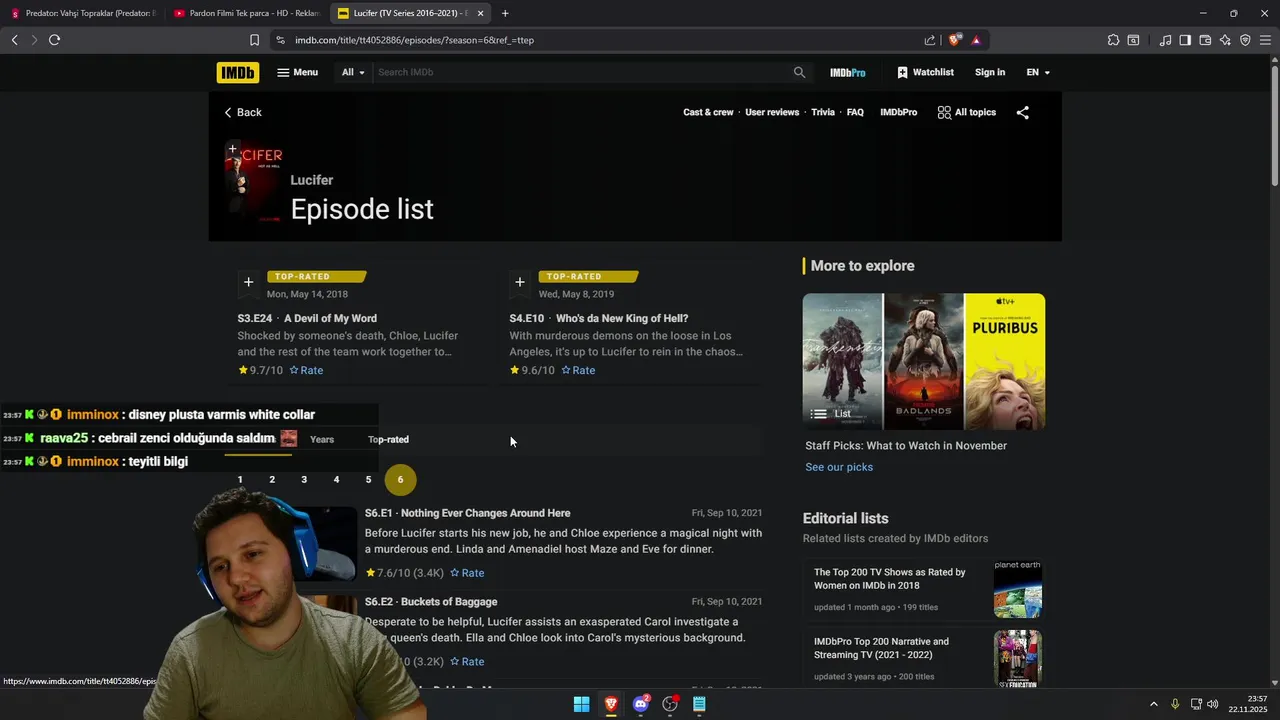Open Brave VPN shield icon
Screen dimensions: 1280x720
1245,40
